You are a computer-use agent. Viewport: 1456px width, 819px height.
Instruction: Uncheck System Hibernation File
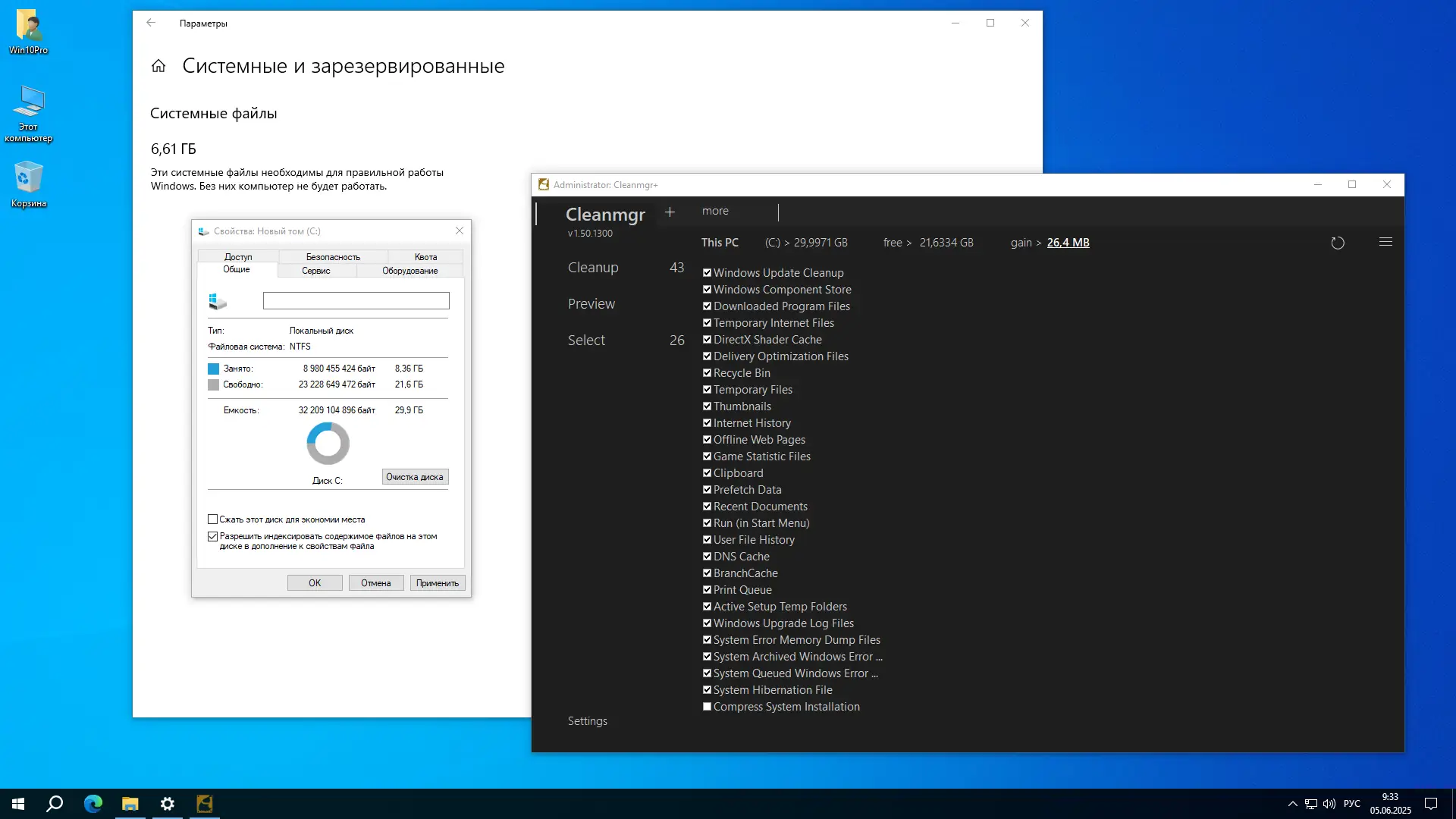tap(707, 690)
